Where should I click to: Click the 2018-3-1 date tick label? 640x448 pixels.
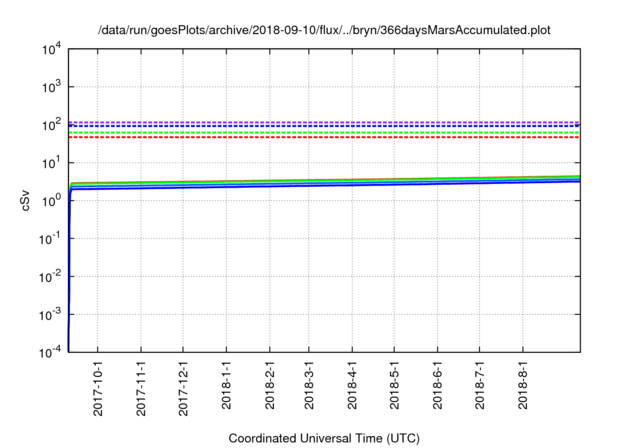click(x=309, y=385)
